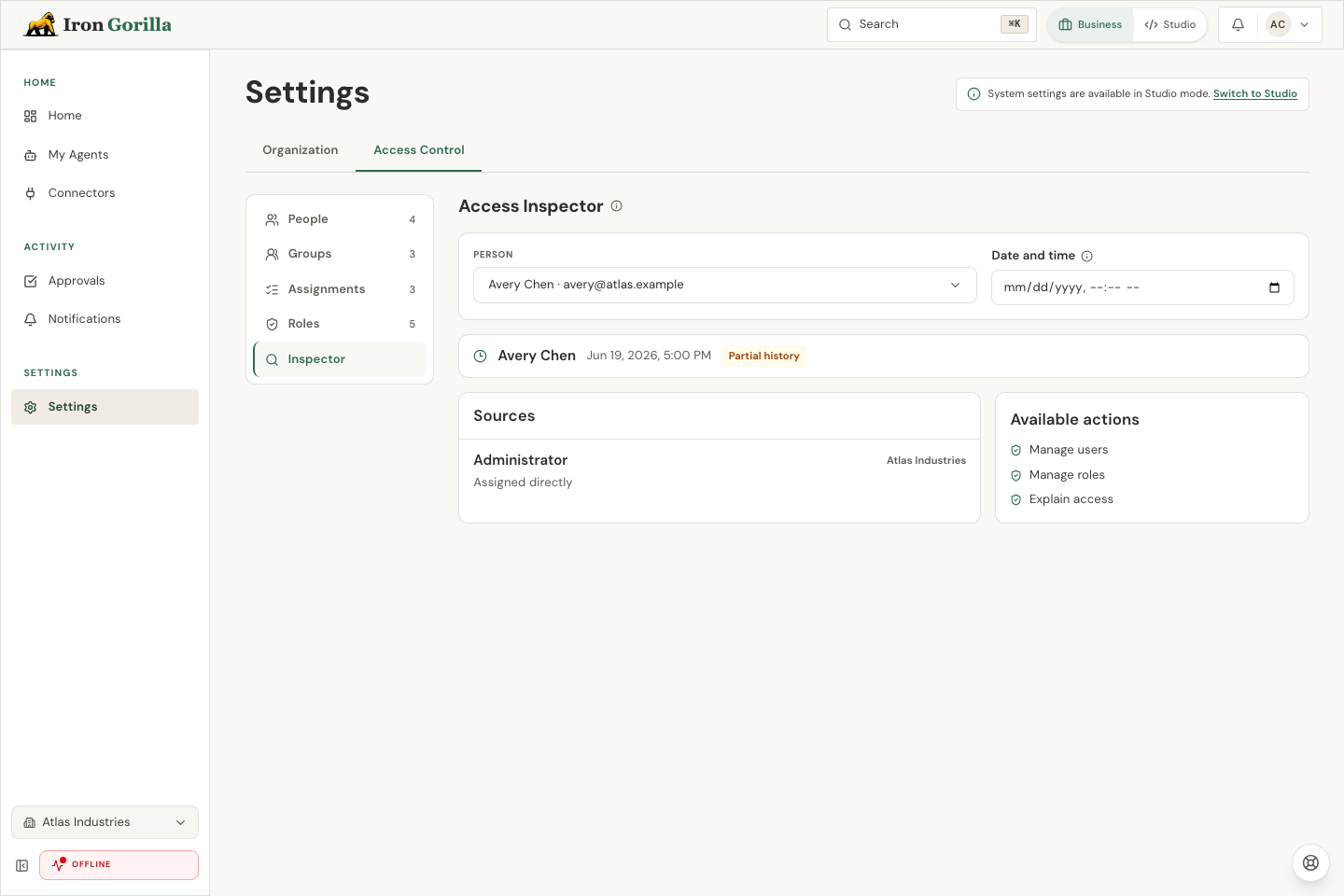Open the calendar picker icon
The height and width of the screenshot is (896, 1344).
click(1275, 287)
